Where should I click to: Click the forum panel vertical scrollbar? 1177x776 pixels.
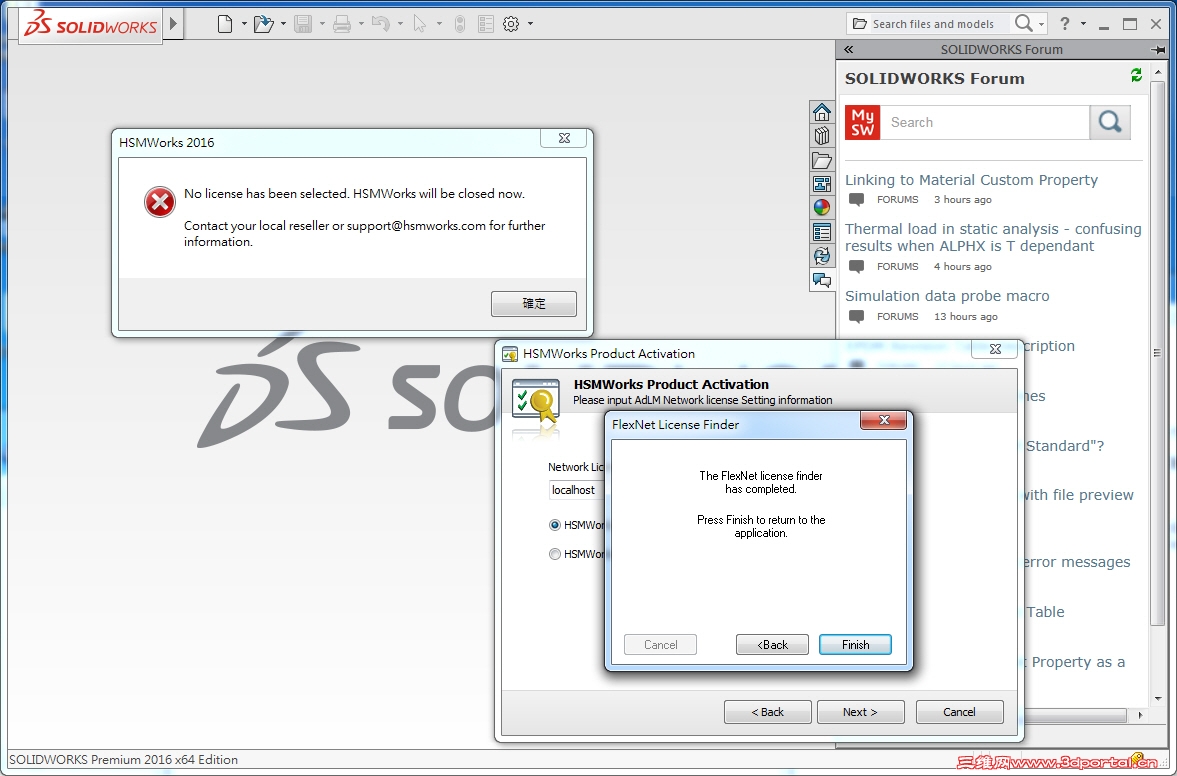coord(1157,353)
